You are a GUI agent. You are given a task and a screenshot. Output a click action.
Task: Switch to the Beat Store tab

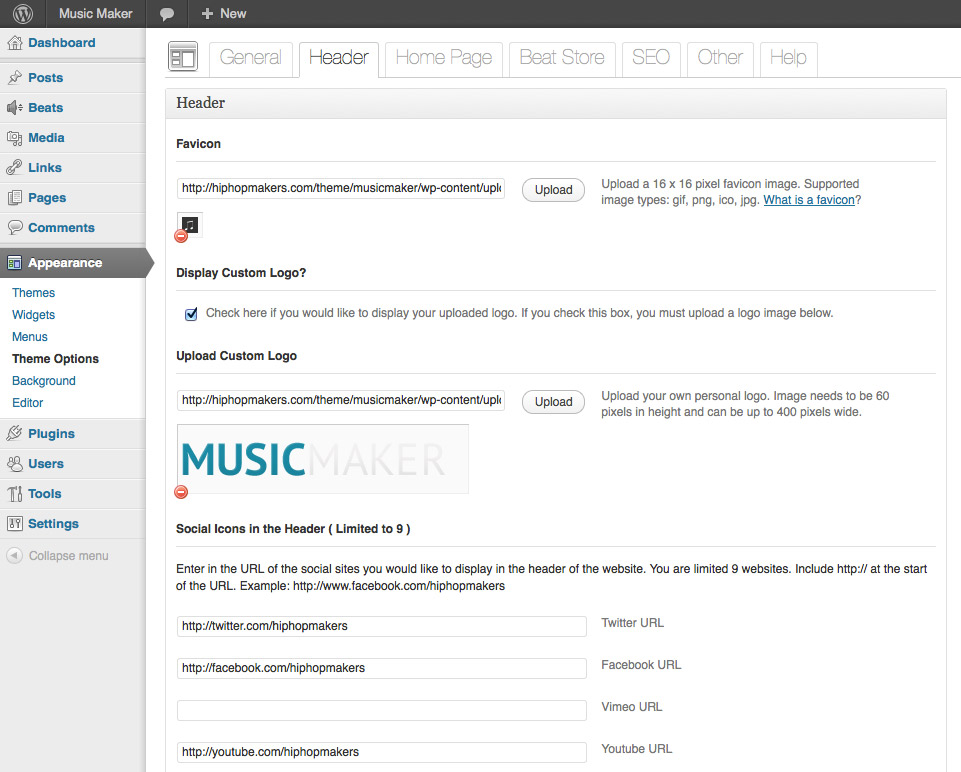tap(562, 58)
